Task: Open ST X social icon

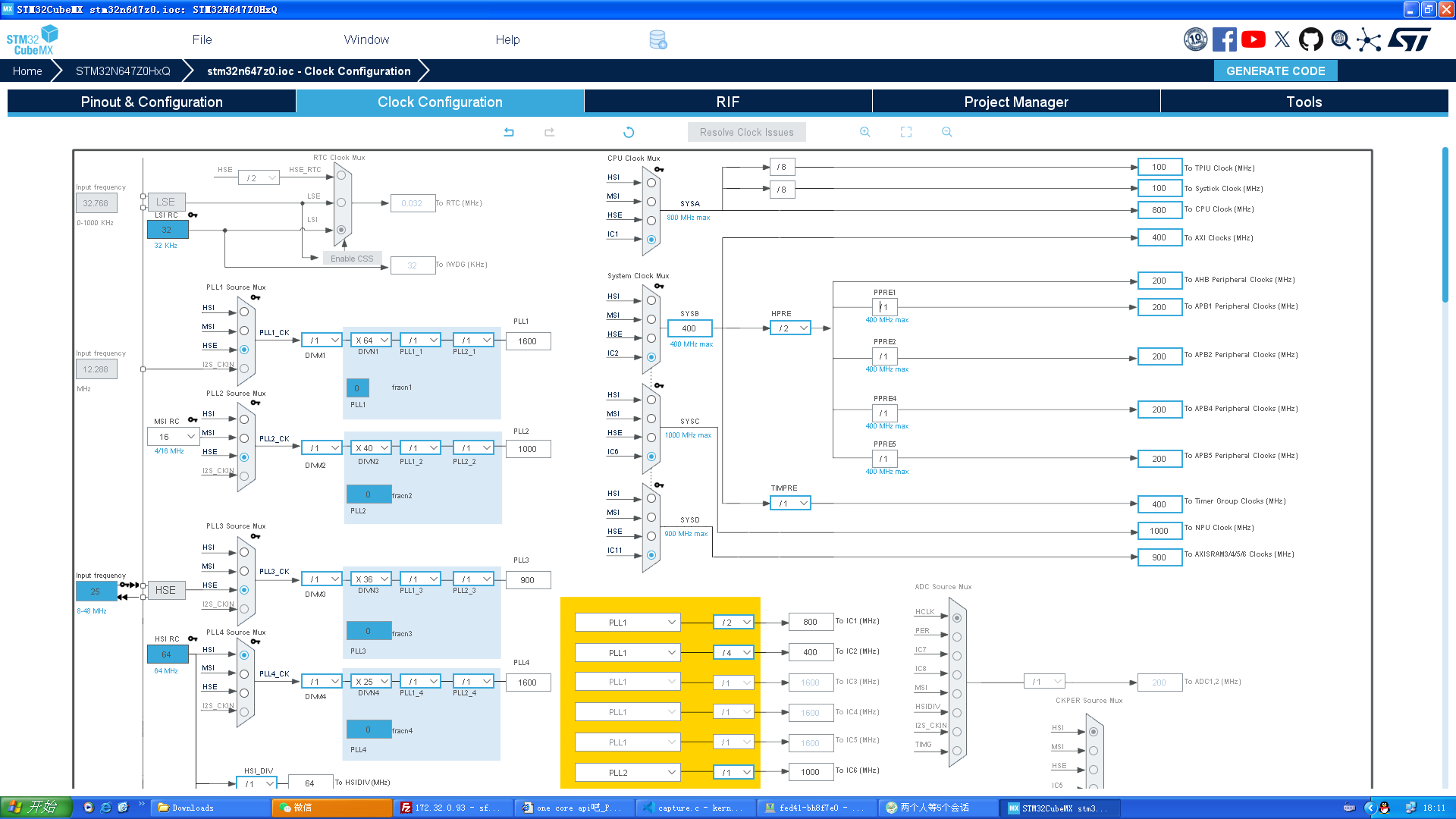Action: click(1282, 39)
